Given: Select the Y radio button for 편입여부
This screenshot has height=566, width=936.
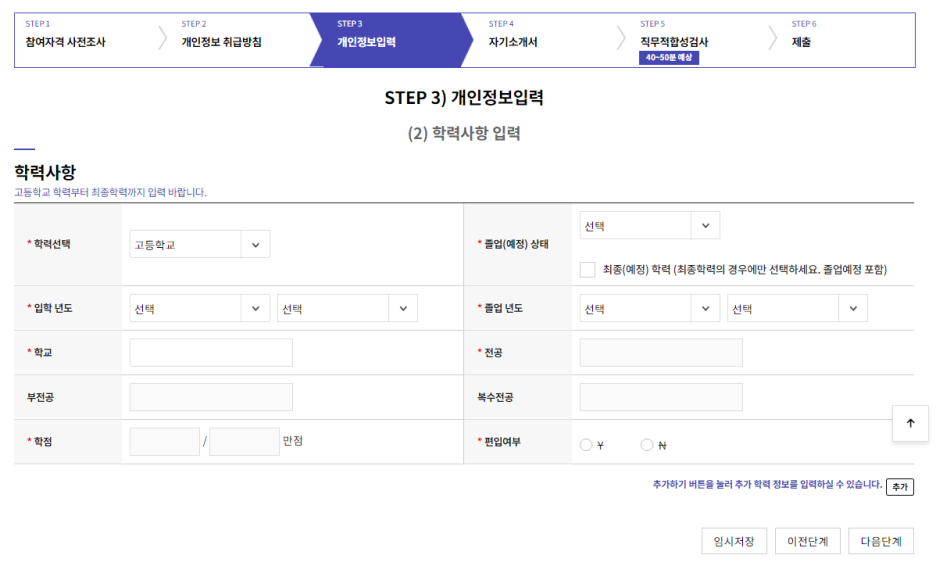Looking at the screenshot, I should pos(586,445).
